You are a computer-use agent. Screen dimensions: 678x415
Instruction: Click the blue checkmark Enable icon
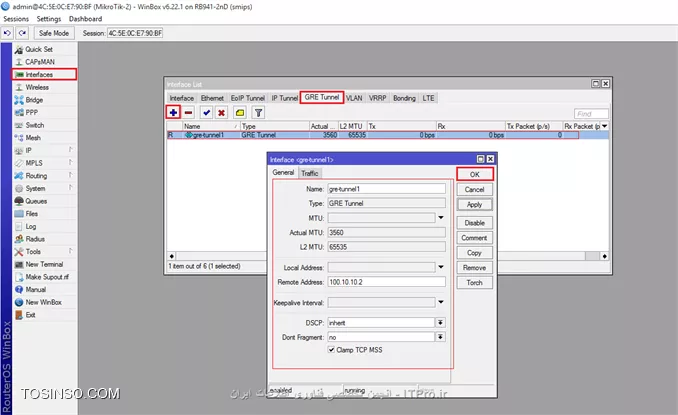point(207,113)
